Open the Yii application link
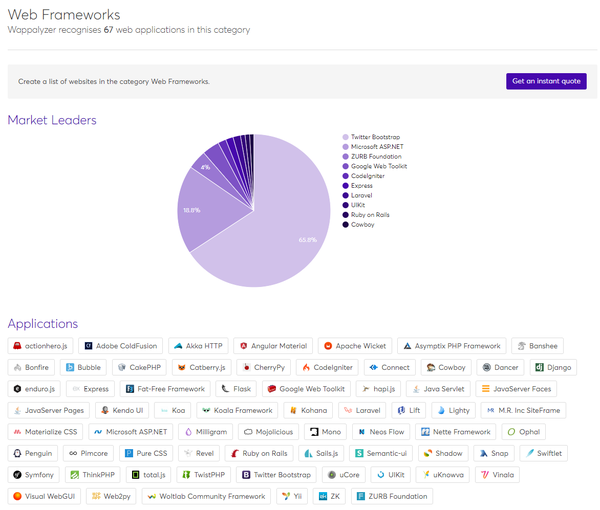Screen dimensions: 600x510 [292, 496]
